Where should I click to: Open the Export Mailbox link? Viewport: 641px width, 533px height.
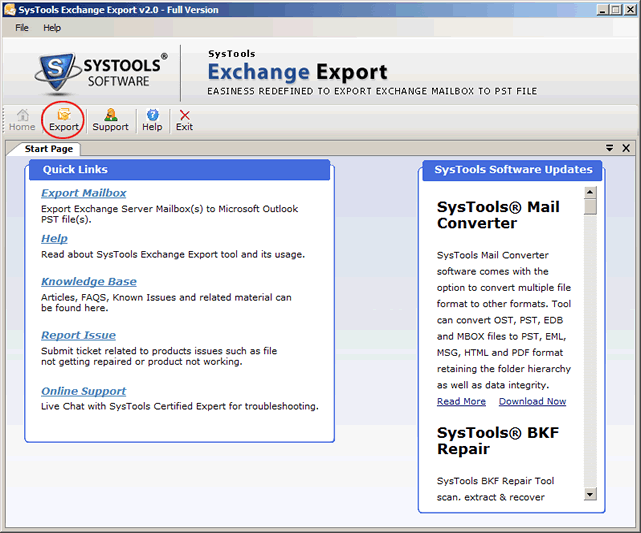[83, 193]
